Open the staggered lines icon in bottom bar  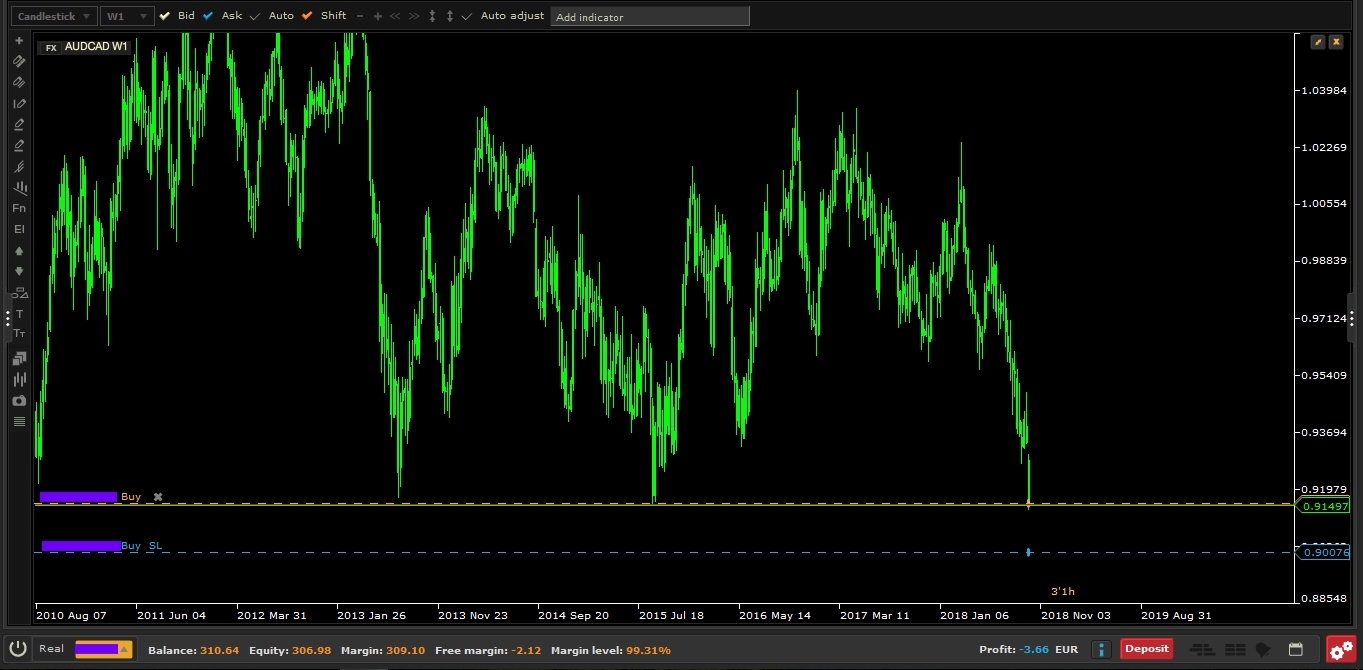pyautogui.click(x=1202, y=649)
